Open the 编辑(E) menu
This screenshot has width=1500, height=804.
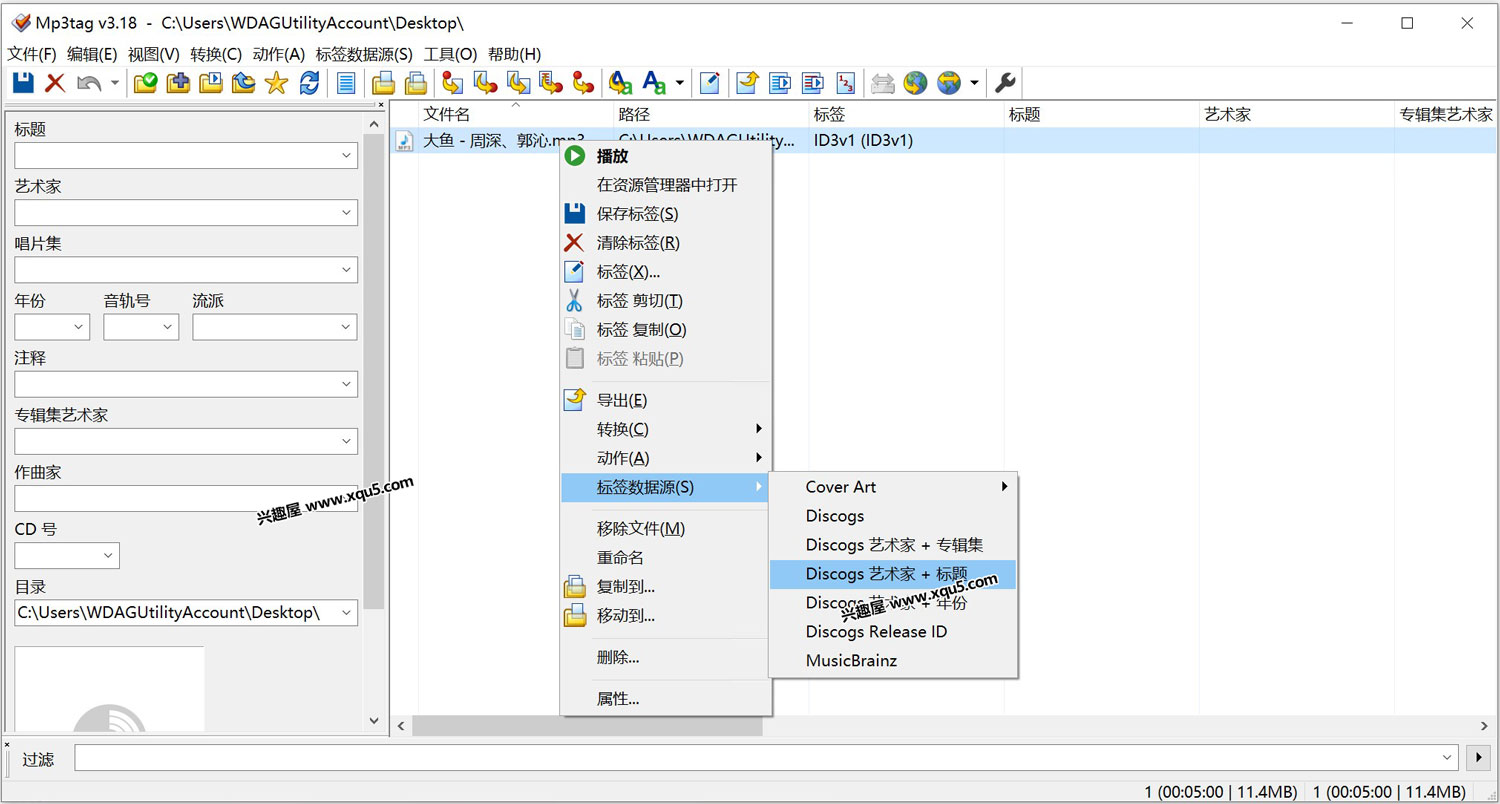[92, 54]
